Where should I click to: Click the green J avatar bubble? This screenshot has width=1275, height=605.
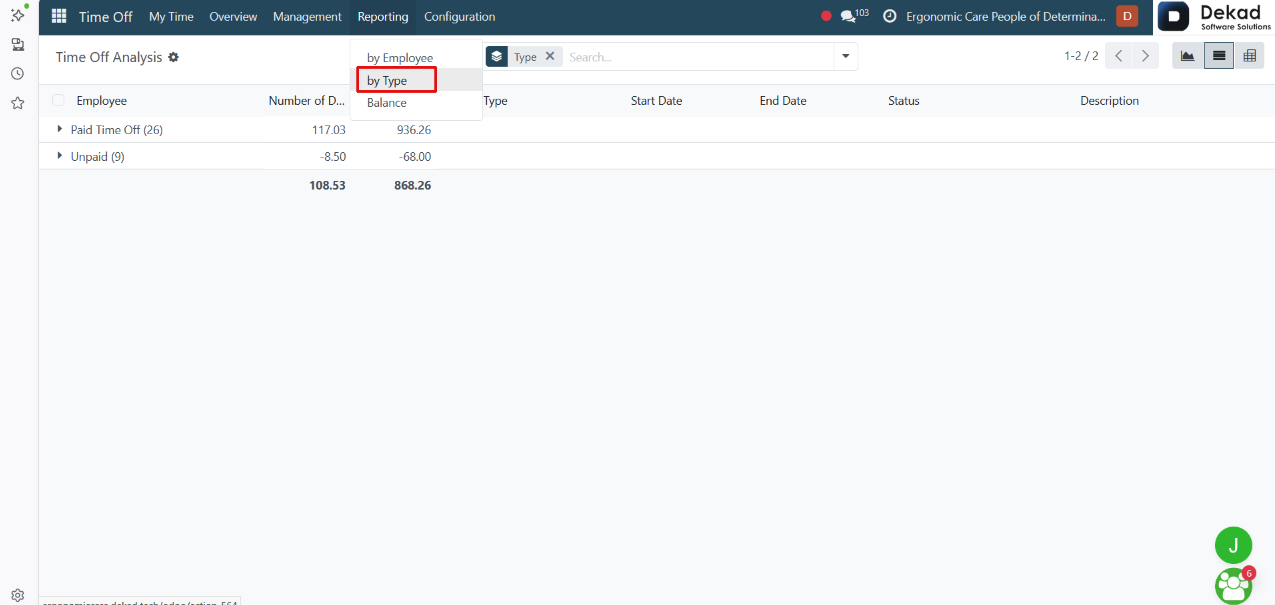coord(1233,545)
